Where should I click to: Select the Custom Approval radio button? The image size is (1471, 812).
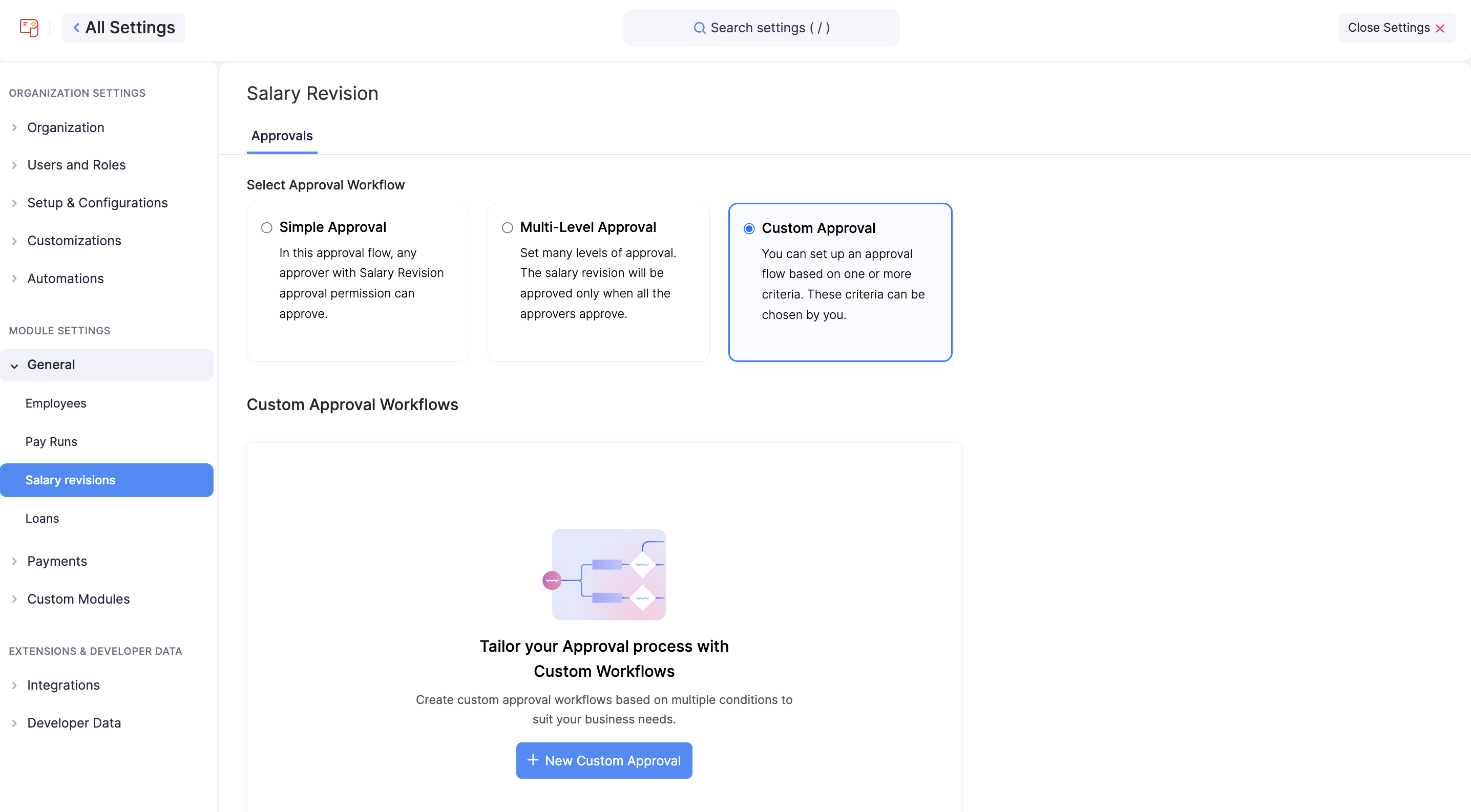(749, 229)
